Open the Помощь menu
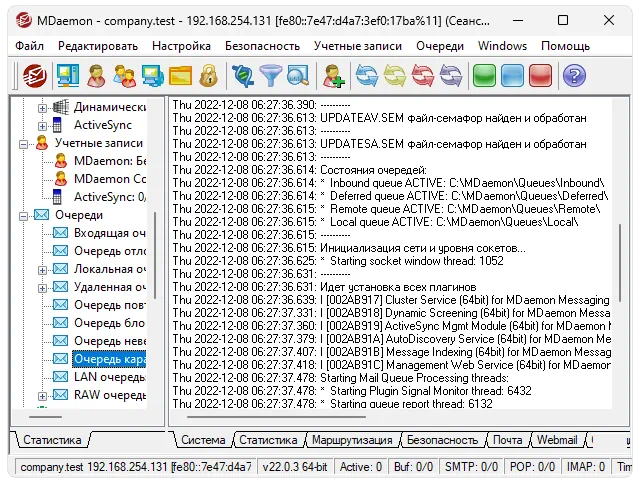Viewport: 639px width, 484px height. pyautogui.click(x=565, y=46)
